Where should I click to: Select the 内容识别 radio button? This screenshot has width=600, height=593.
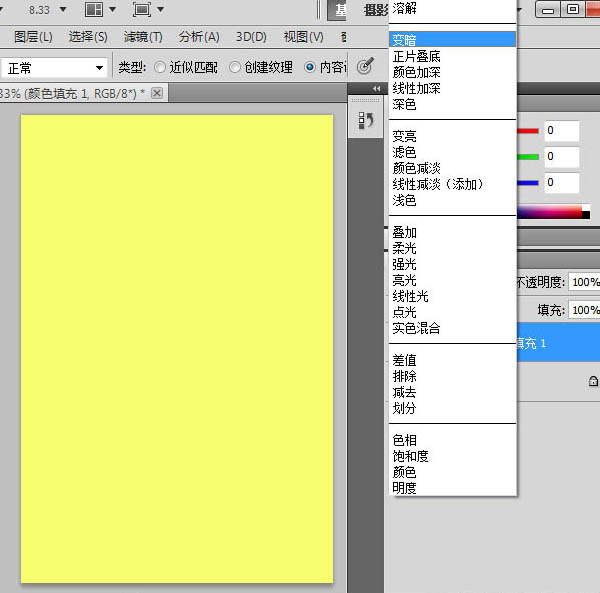pyautogui.click(x=310, y=68)
